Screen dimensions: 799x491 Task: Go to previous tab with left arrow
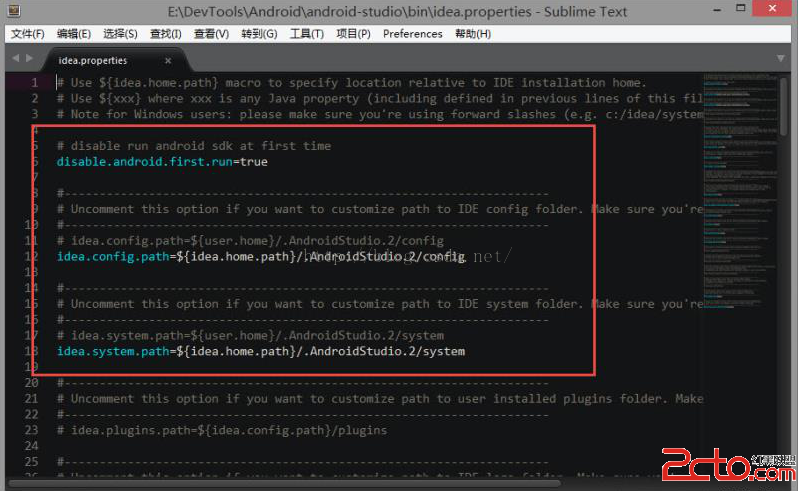15,58
